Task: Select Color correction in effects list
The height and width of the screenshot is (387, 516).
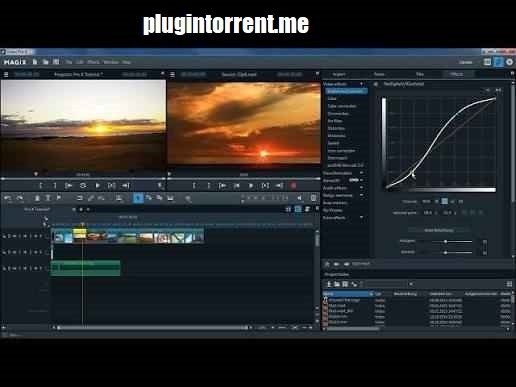Action: coord(342,106)
